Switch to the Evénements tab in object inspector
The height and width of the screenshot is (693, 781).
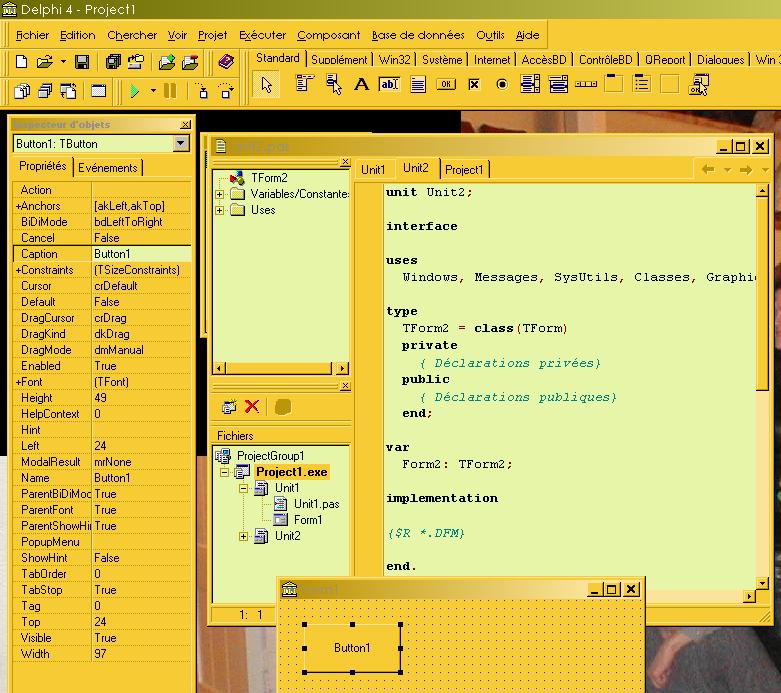coord(108,168)
